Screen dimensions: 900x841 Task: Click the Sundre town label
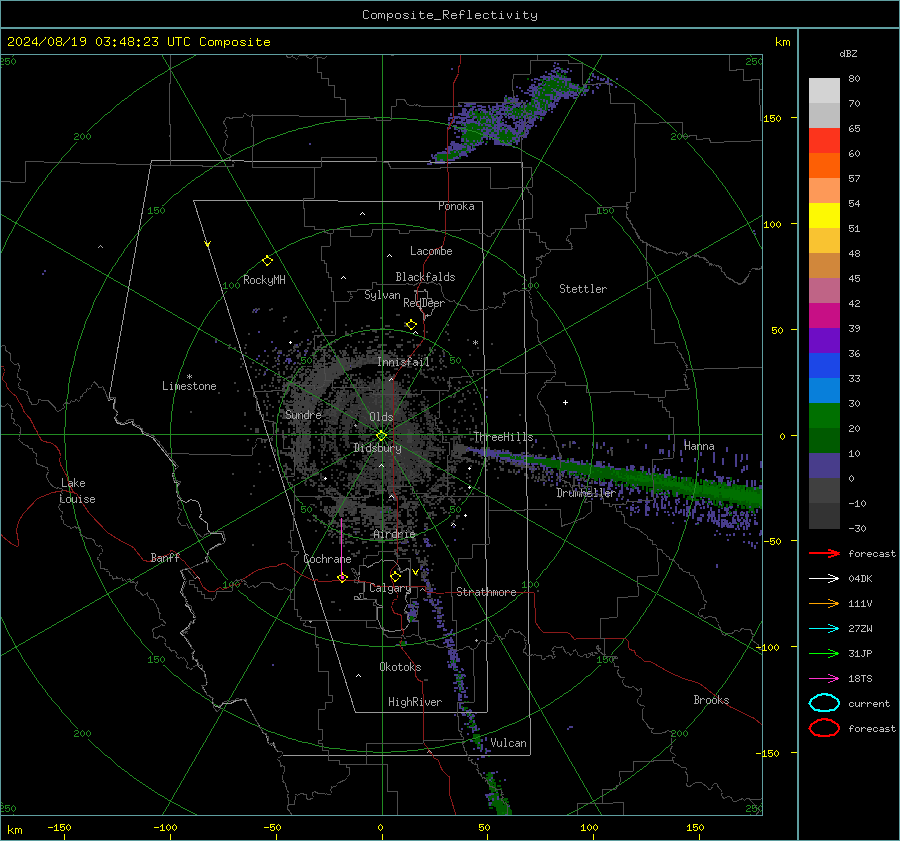(303, 414)
